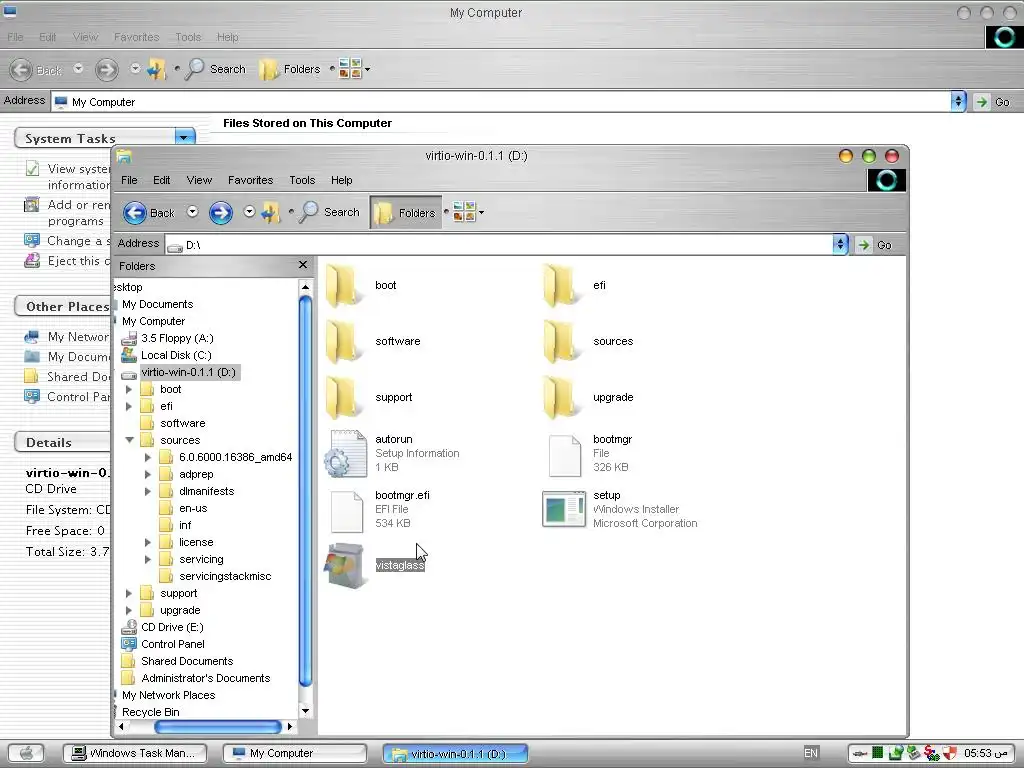Select the vistaglass installer icon
Screen dimensions: 1024x768
346,566
